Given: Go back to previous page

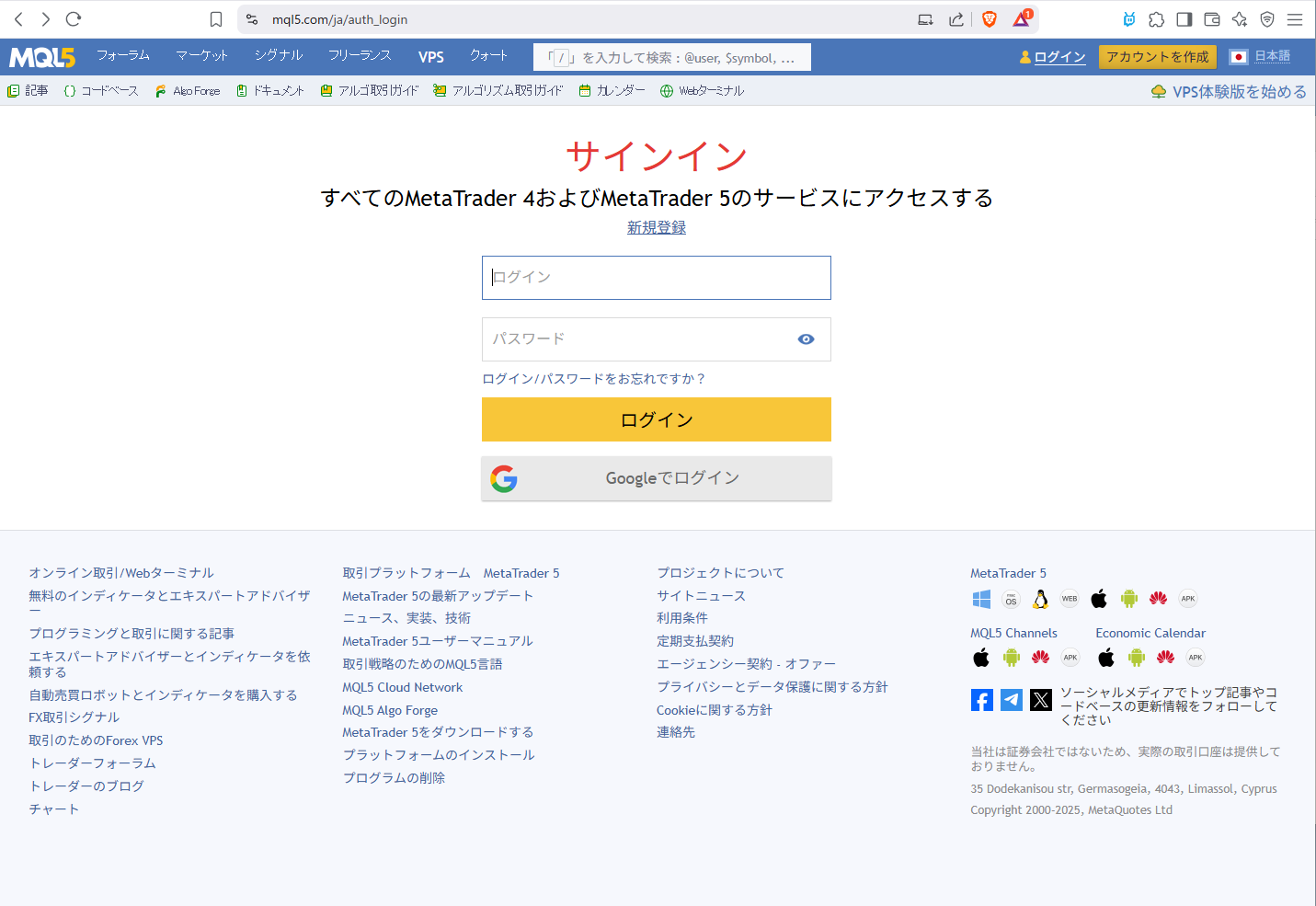Looking at the screenshot, I should point(18,19).
